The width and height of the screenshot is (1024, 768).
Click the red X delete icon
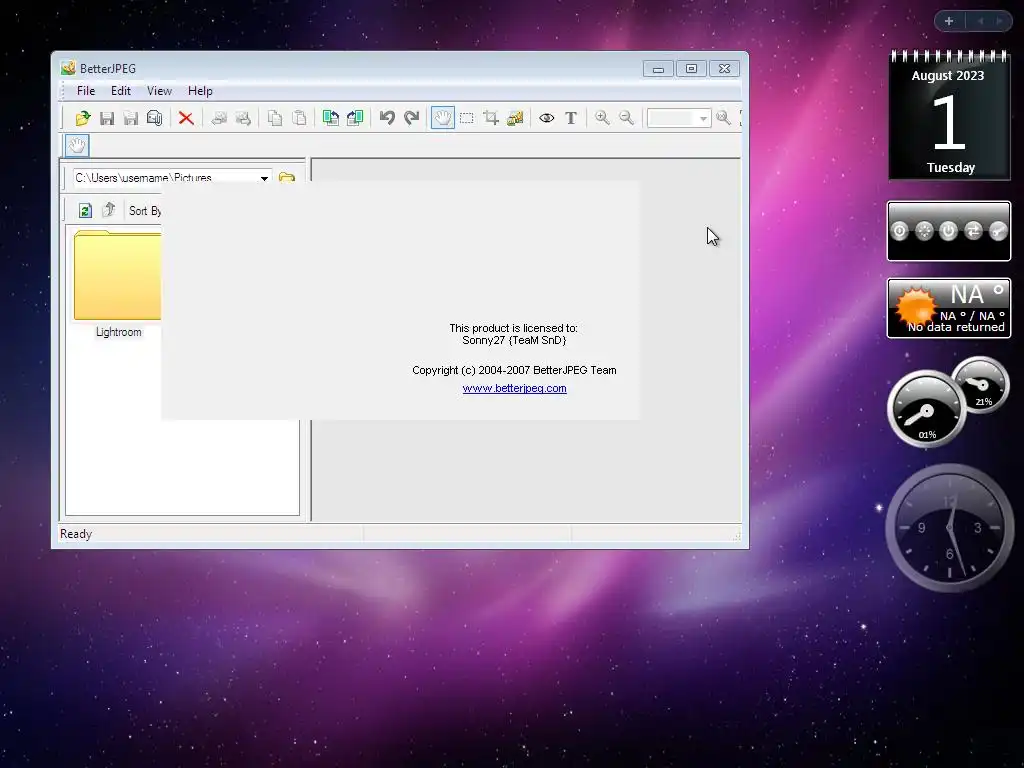(x=186, y=118)
